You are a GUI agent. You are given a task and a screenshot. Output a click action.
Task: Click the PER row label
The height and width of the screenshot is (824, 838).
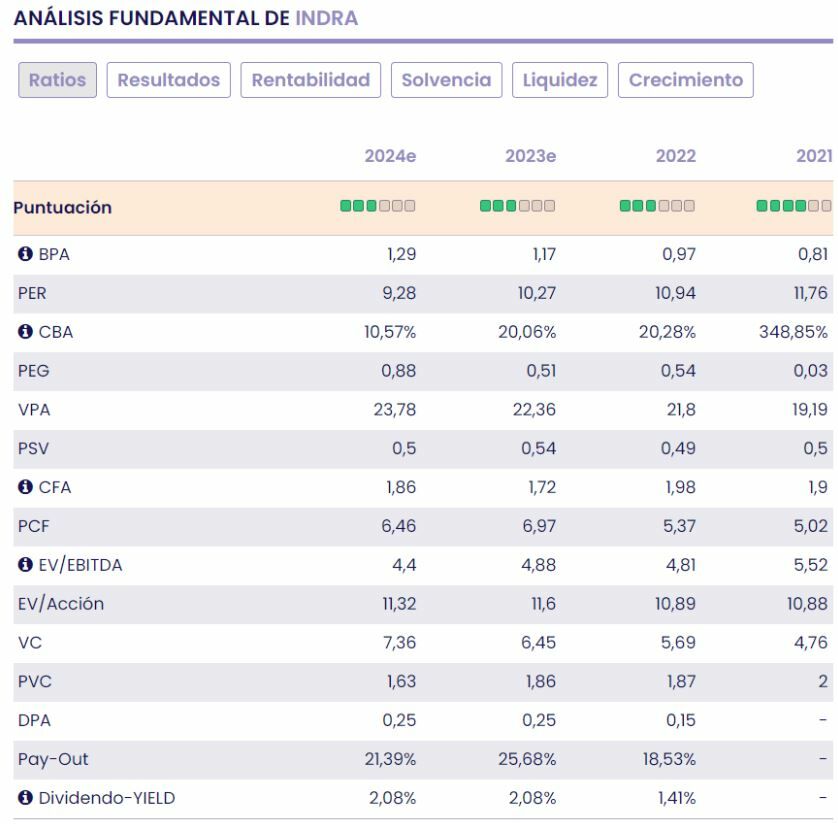(30, 294)
